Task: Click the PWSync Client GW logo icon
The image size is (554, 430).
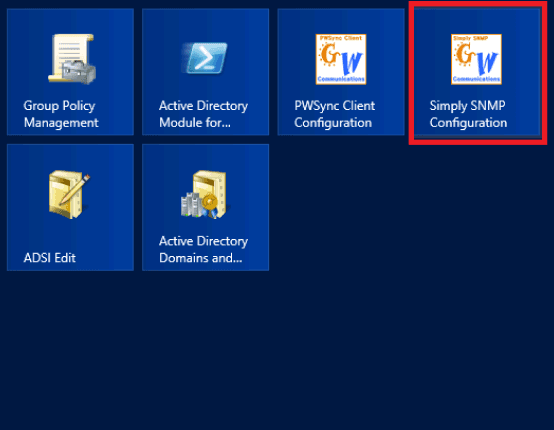Action: point(341,59)
